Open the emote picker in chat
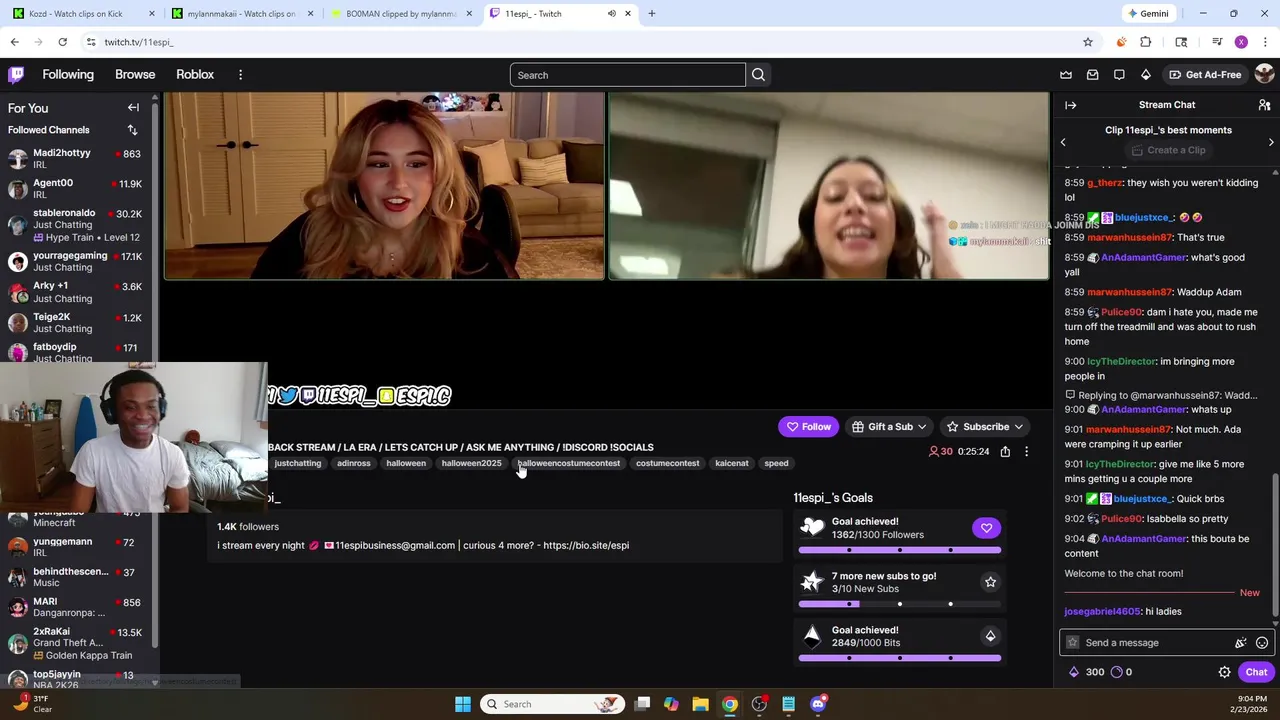Image resolution: width=1280 pixels, height=720 pixels. [x=1262, y=643]
